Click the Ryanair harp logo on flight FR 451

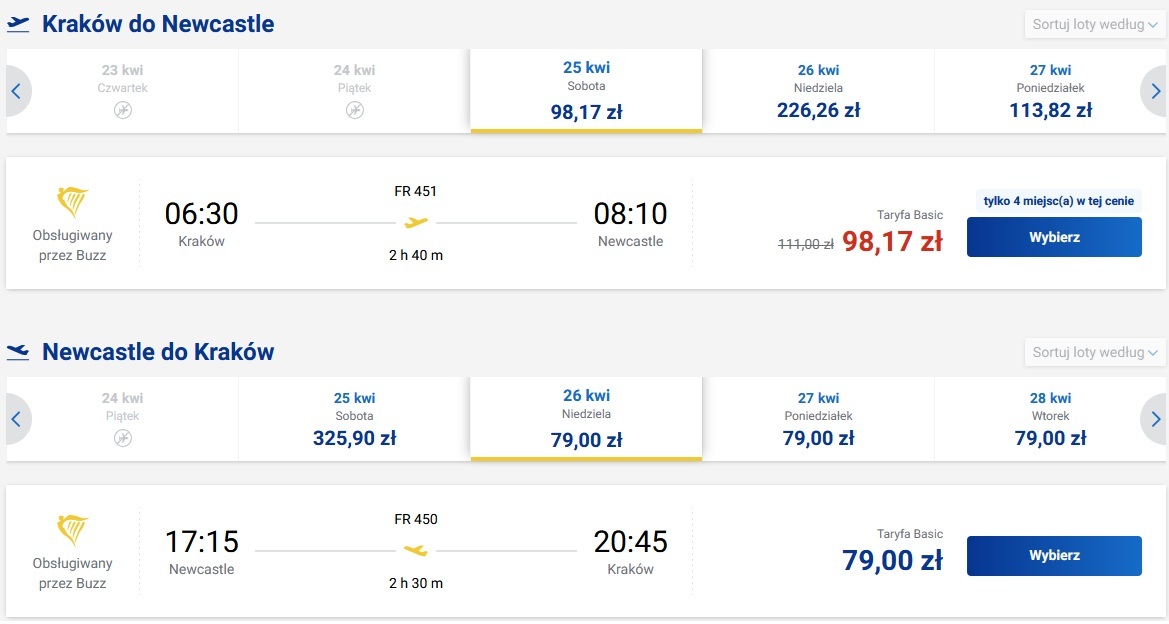[x=72, y=202]
